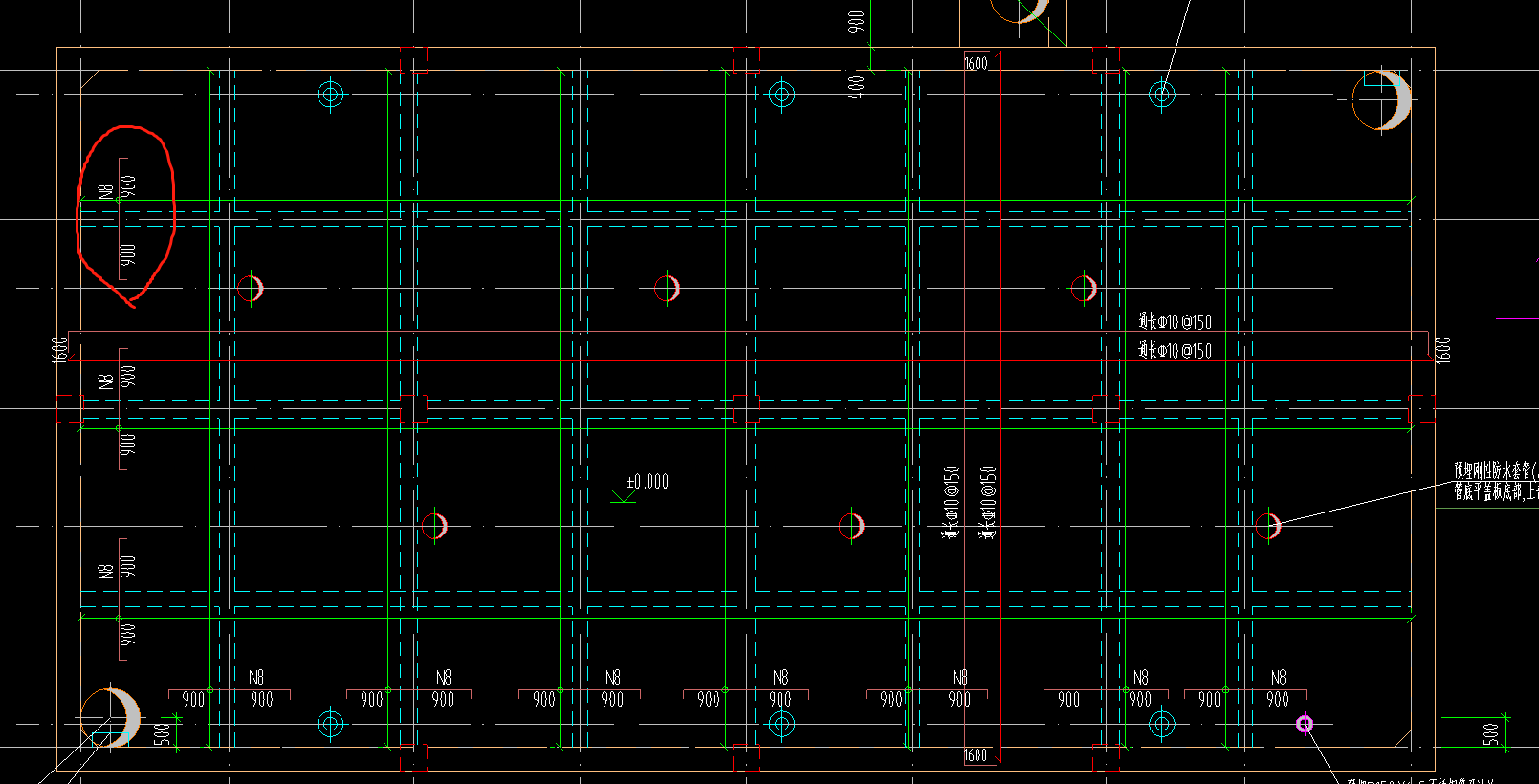Select the second N8 label on bottom row
Screen dimensions: 1539x784
click(443, 677)
